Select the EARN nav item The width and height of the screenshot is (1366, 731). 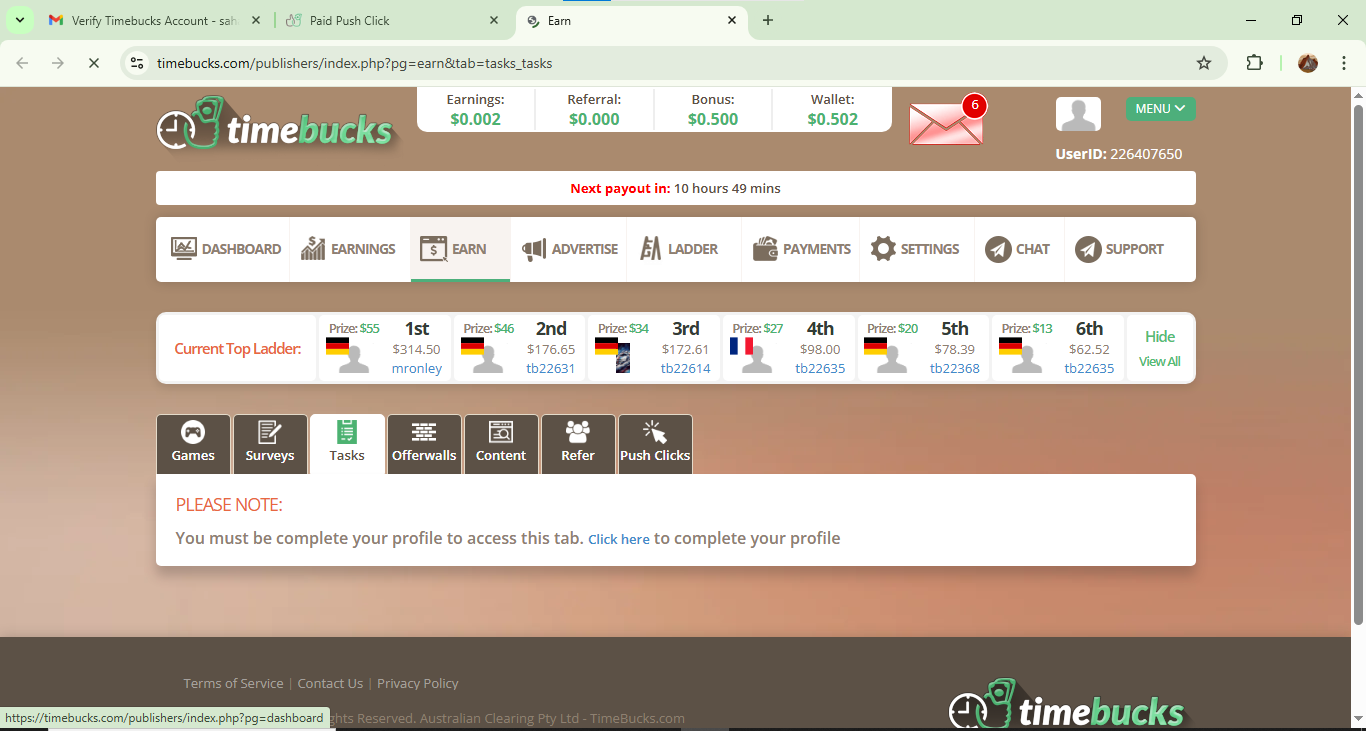(460, 249)
